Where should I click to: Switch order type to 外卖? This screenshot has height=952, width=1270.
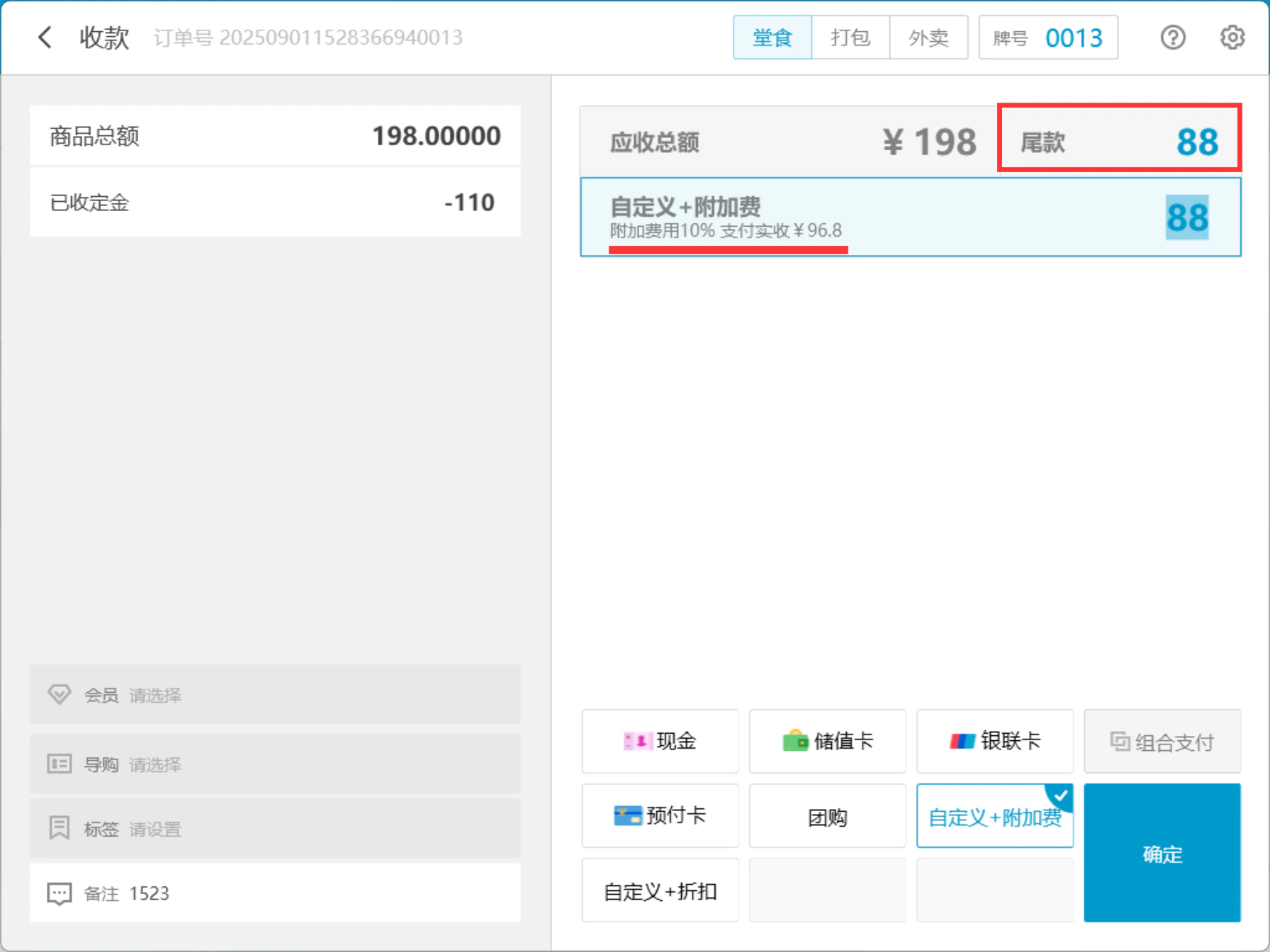[928, 38]
